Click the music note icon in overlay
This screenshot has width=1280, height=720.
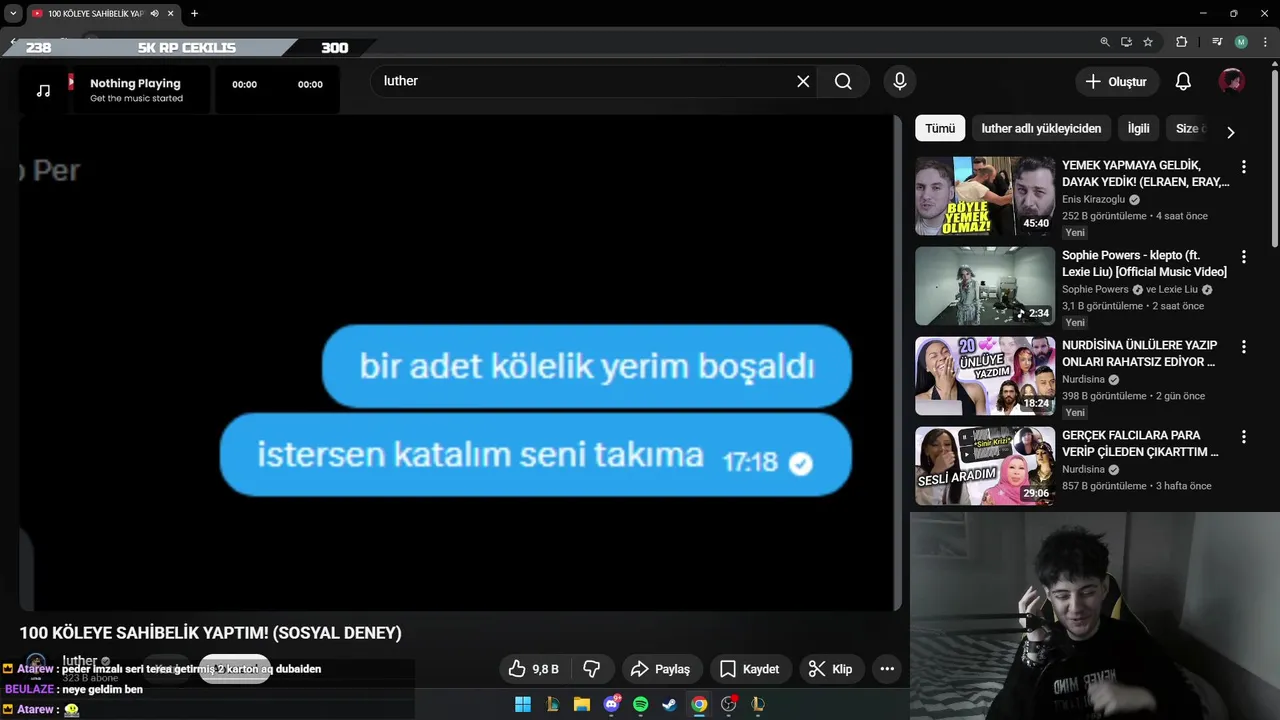43,91
